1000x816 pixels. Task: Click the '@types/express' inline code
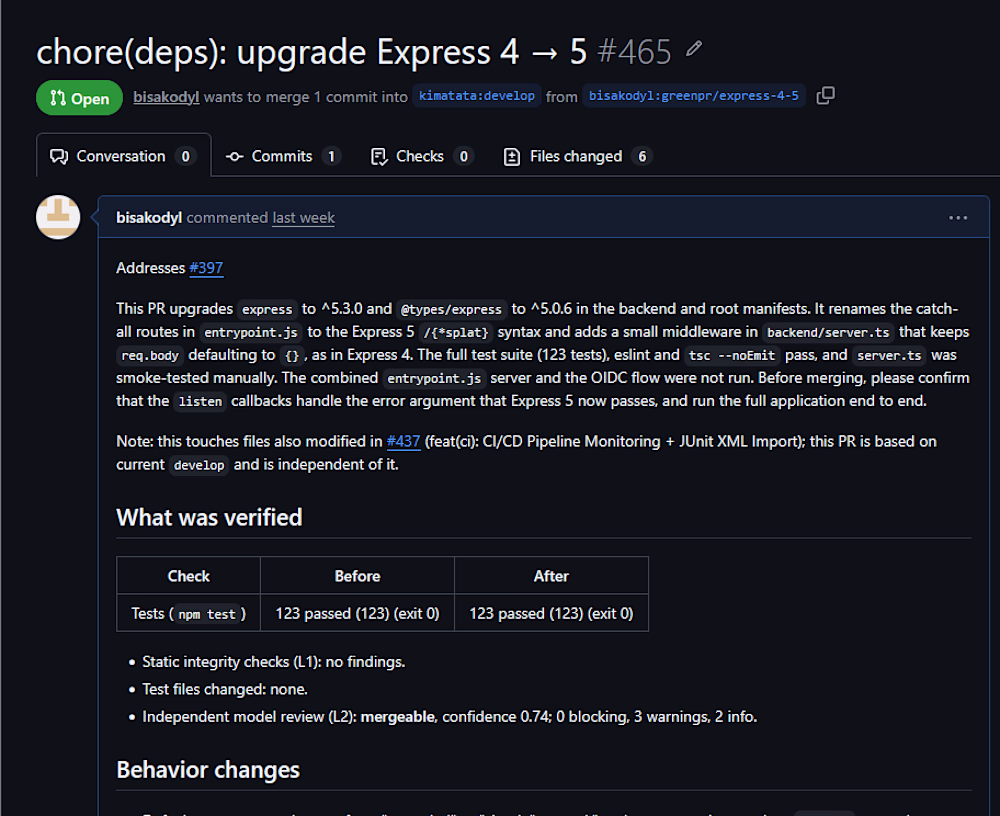452,309
